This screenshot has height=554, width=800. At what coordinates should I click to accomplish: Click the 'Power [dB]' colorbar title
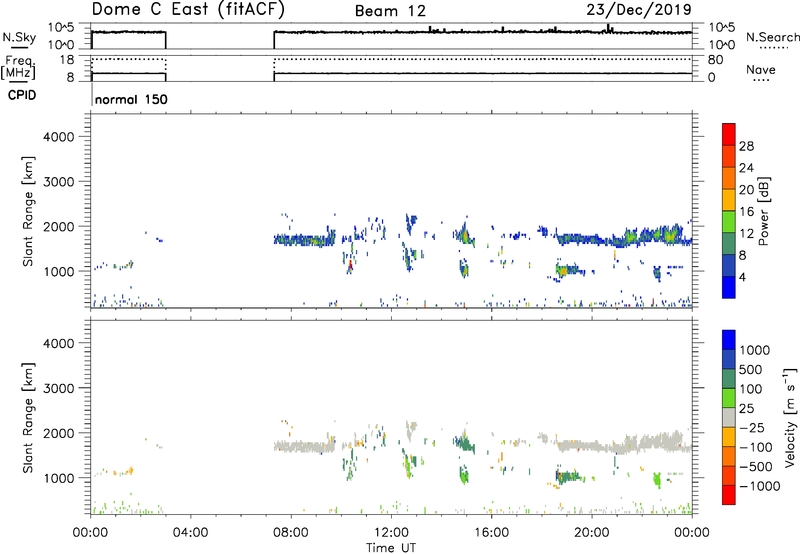pyautogui.click(x=763, y=211)
